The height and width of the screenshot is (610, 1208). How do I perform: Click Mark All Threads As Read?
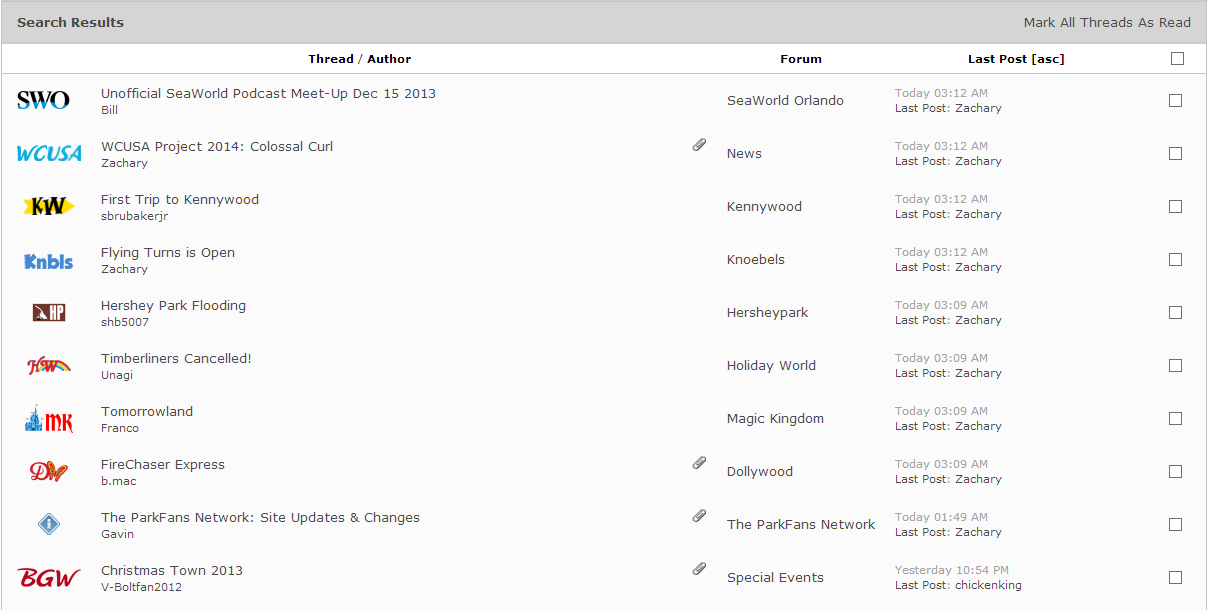point(1107,22)
